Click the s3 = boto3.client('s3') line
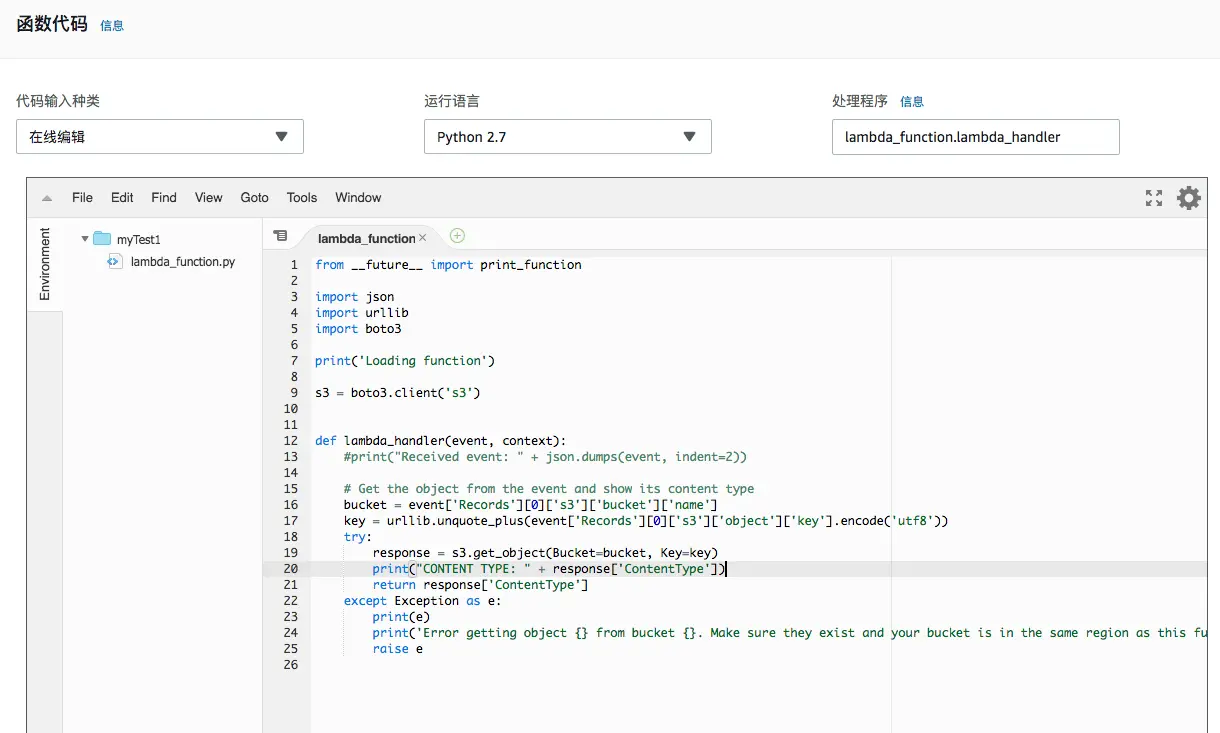The image size is (1220, 733). pos(398,393)
